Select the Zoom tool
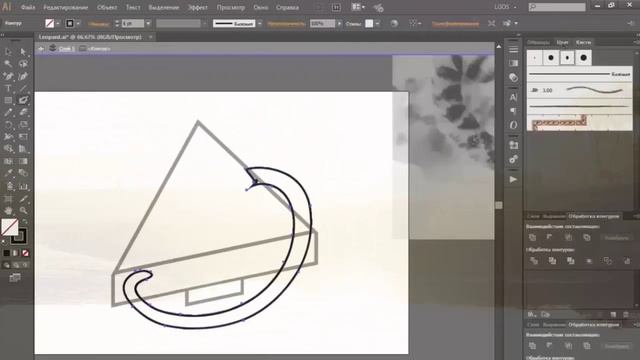The height and width of the screenshot is (360, 640). coord(23,211)
